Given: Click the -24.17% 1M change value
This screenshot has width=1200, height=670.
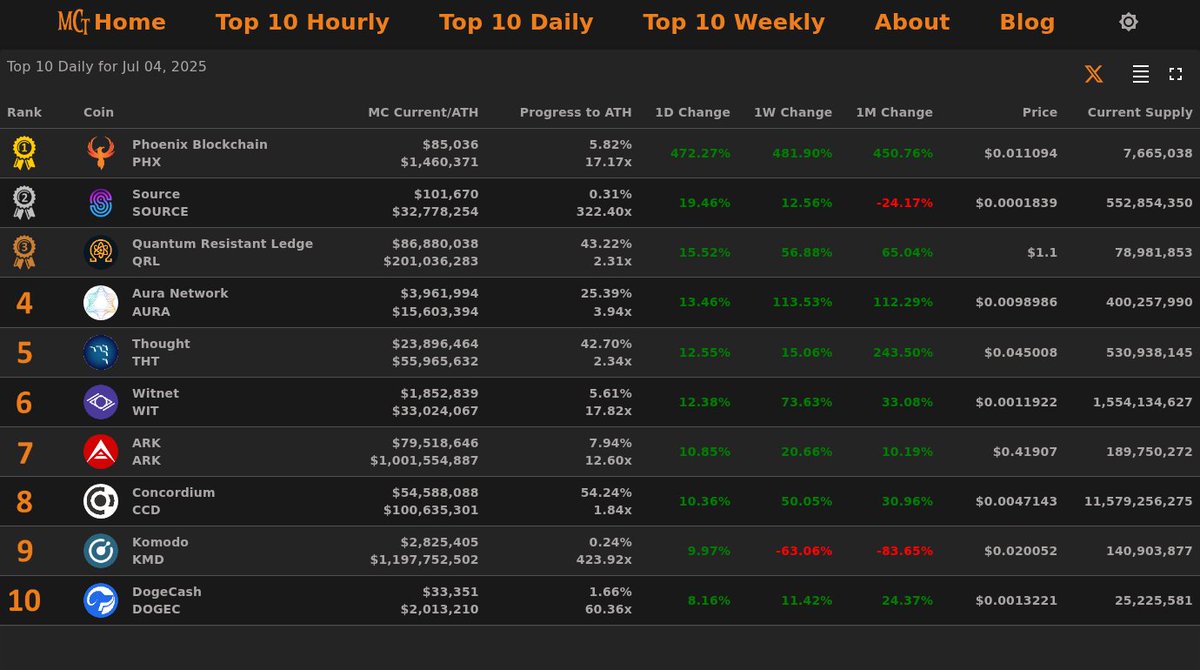Looking at the screenshot, I should tap(904, 203).
